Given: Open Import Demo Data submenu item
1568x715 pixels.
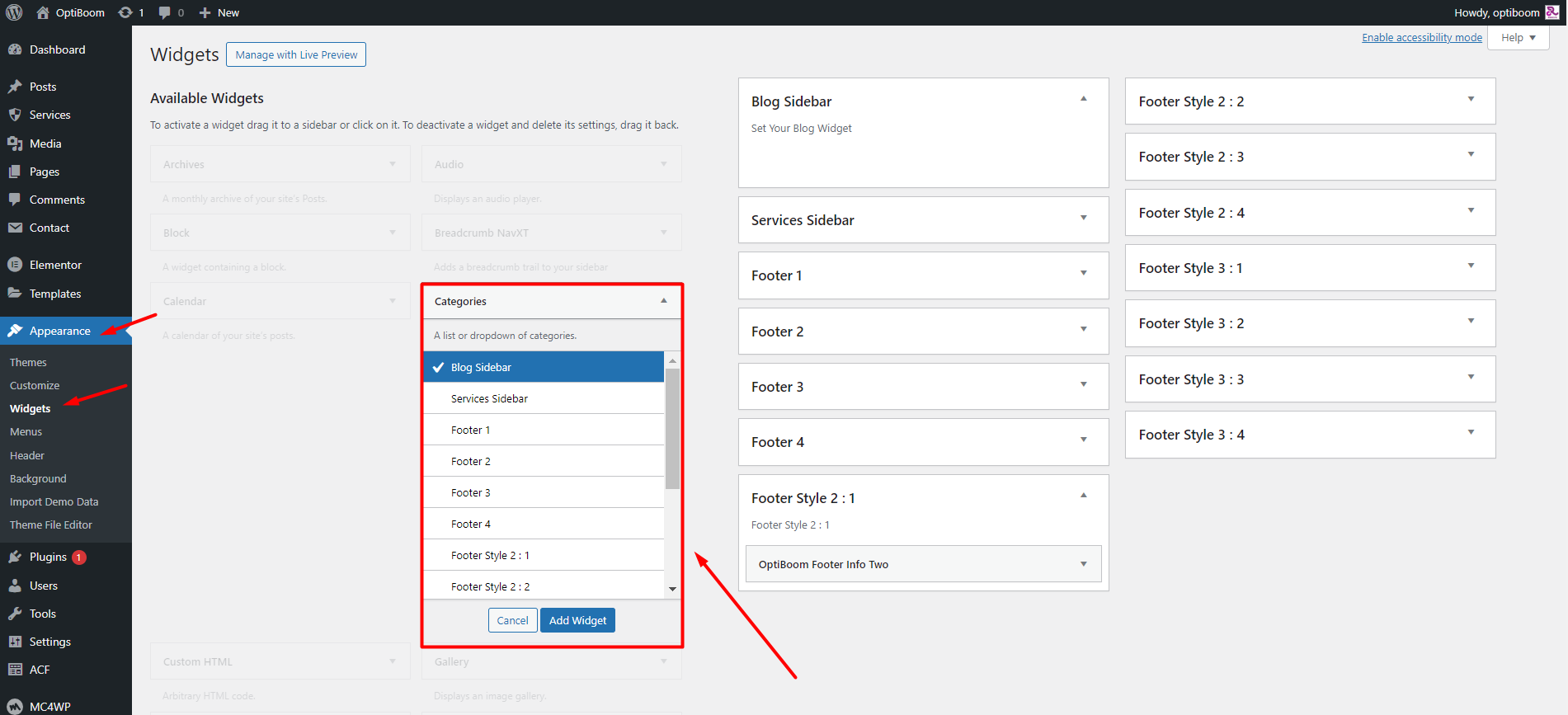Looking at the screenshot, I should [x=54, y=501].
